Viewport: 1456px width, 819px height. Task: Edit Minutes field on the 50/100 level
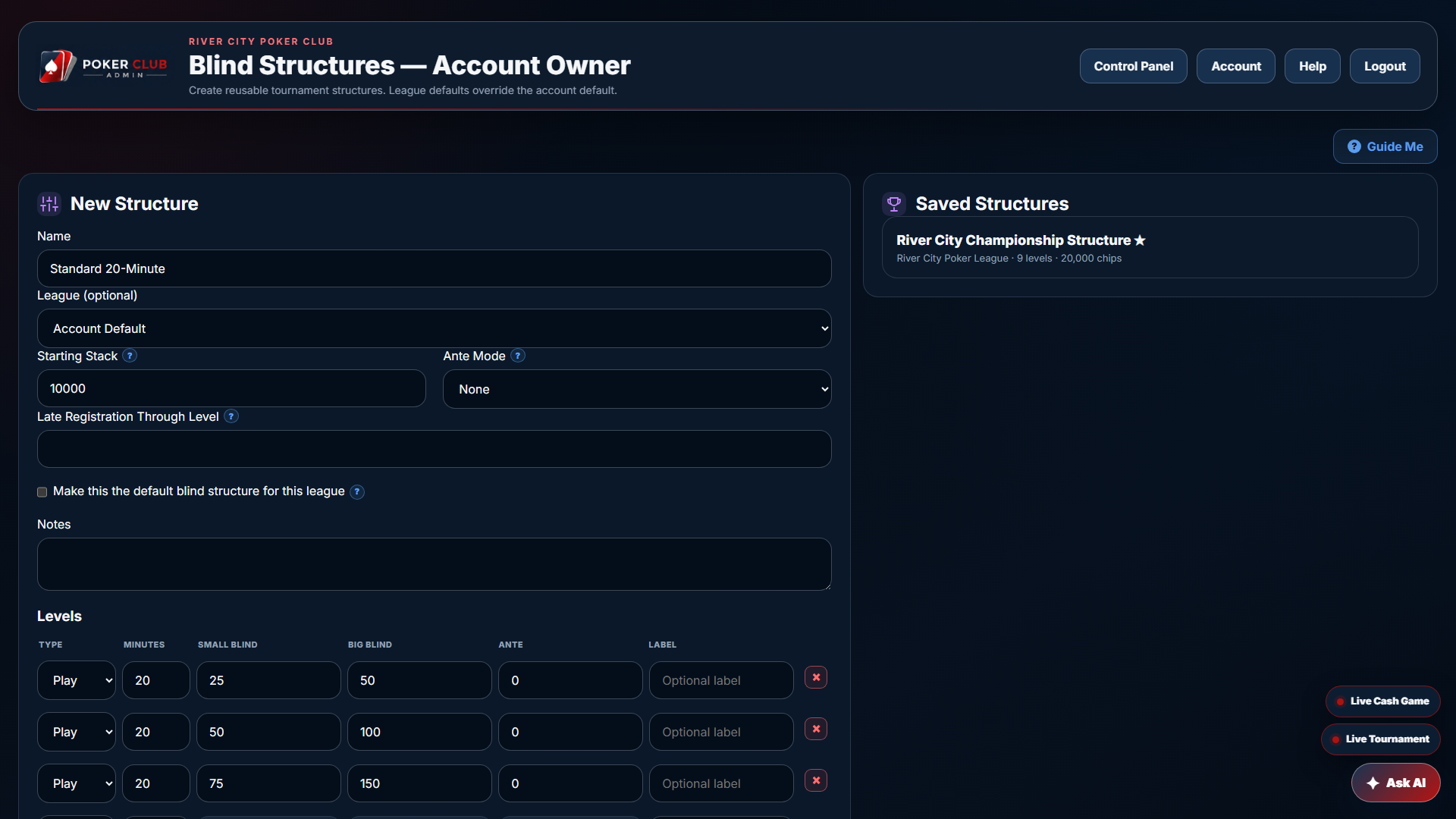[x=156, y=732]
